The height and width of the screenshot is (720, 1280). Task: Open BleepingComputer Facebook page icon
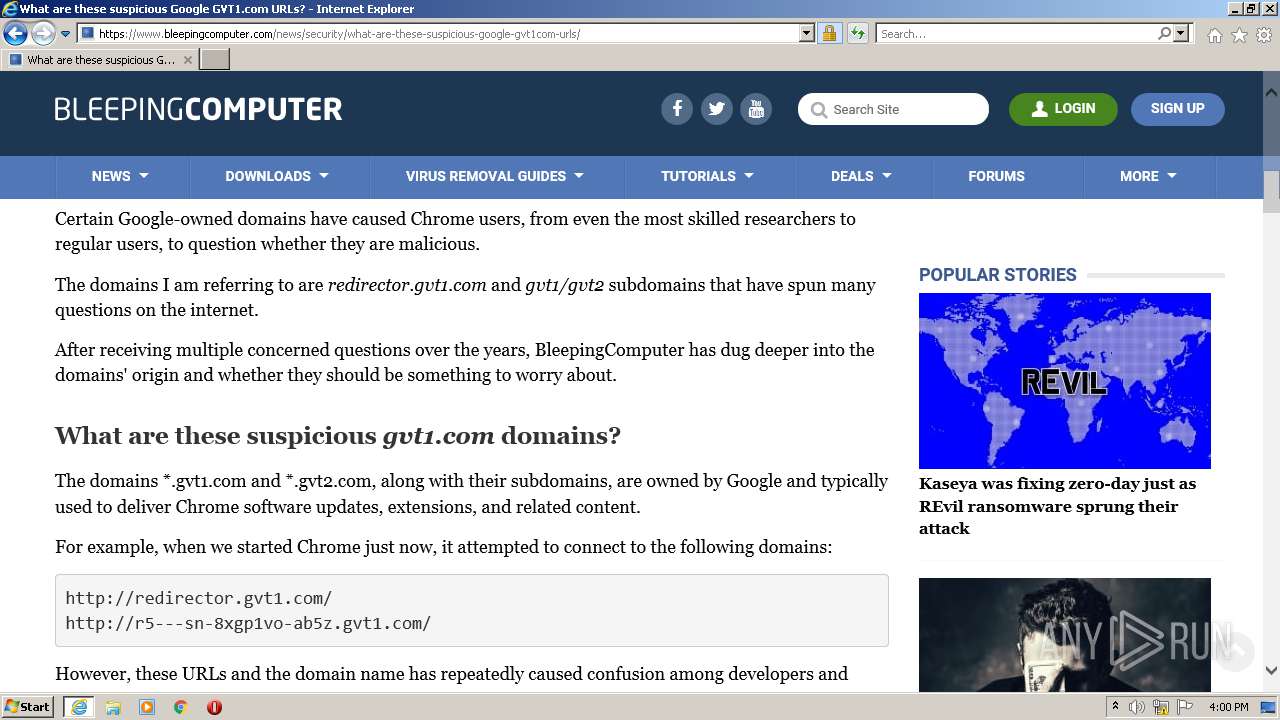(677, 109)
